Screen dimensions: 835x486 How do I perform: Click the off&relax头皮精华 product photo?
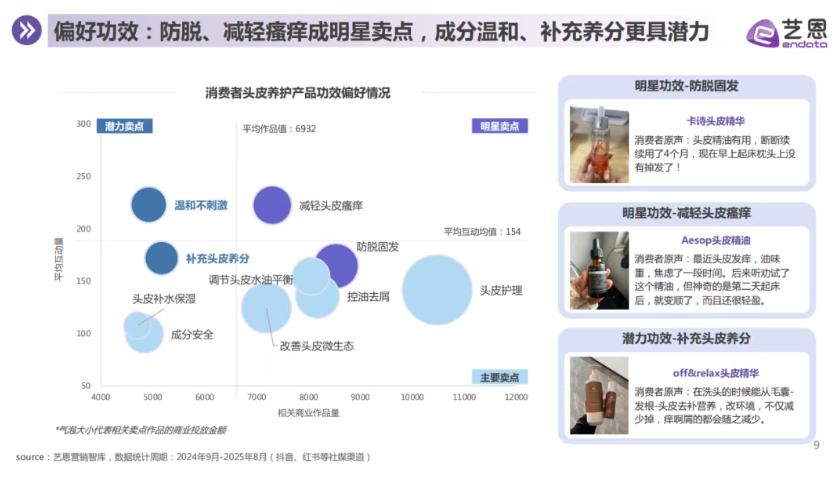599,397
